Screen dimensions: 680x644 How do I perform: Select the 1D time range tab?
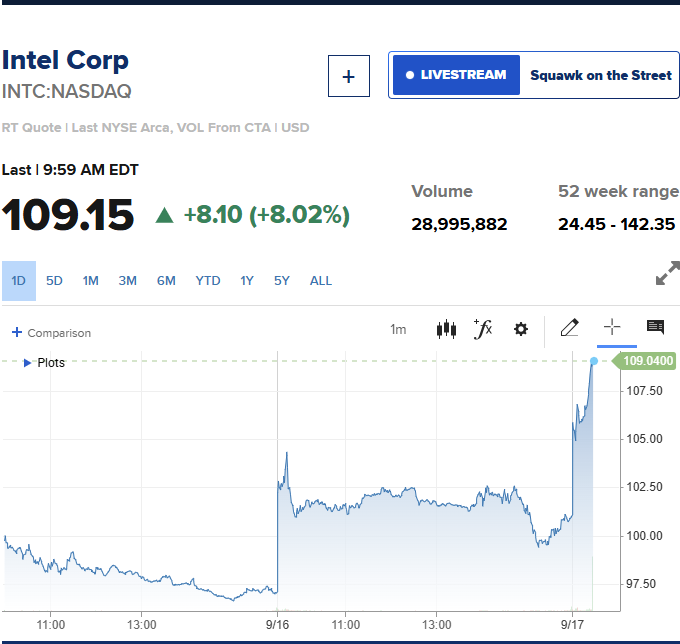(19, 281)
